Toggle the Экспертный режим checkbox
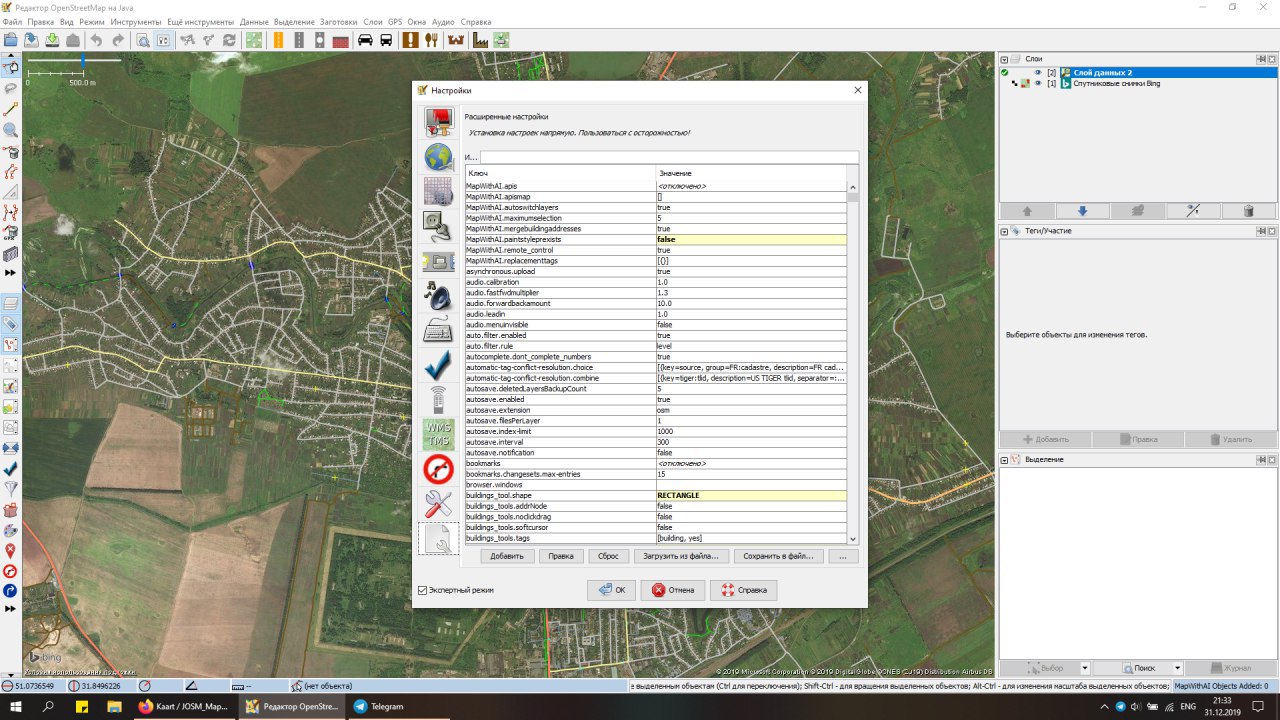Image resolution: width=1280 pixels, height=720 pixels. click(422, 590)
